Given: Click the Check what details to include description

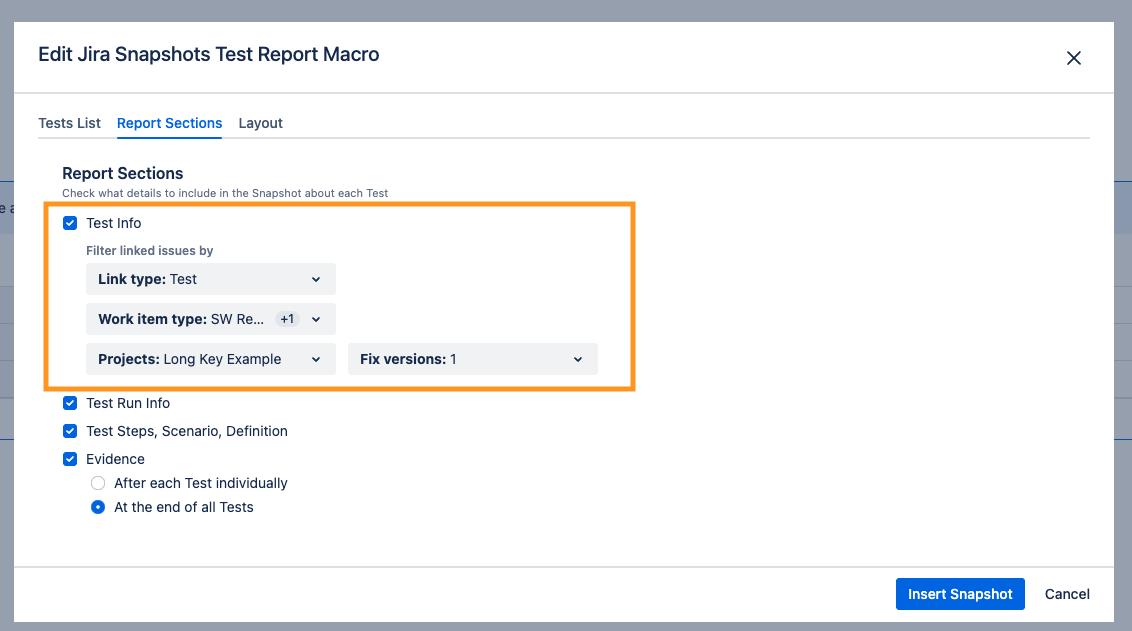Looking at the screenshot, I should 225,193.
